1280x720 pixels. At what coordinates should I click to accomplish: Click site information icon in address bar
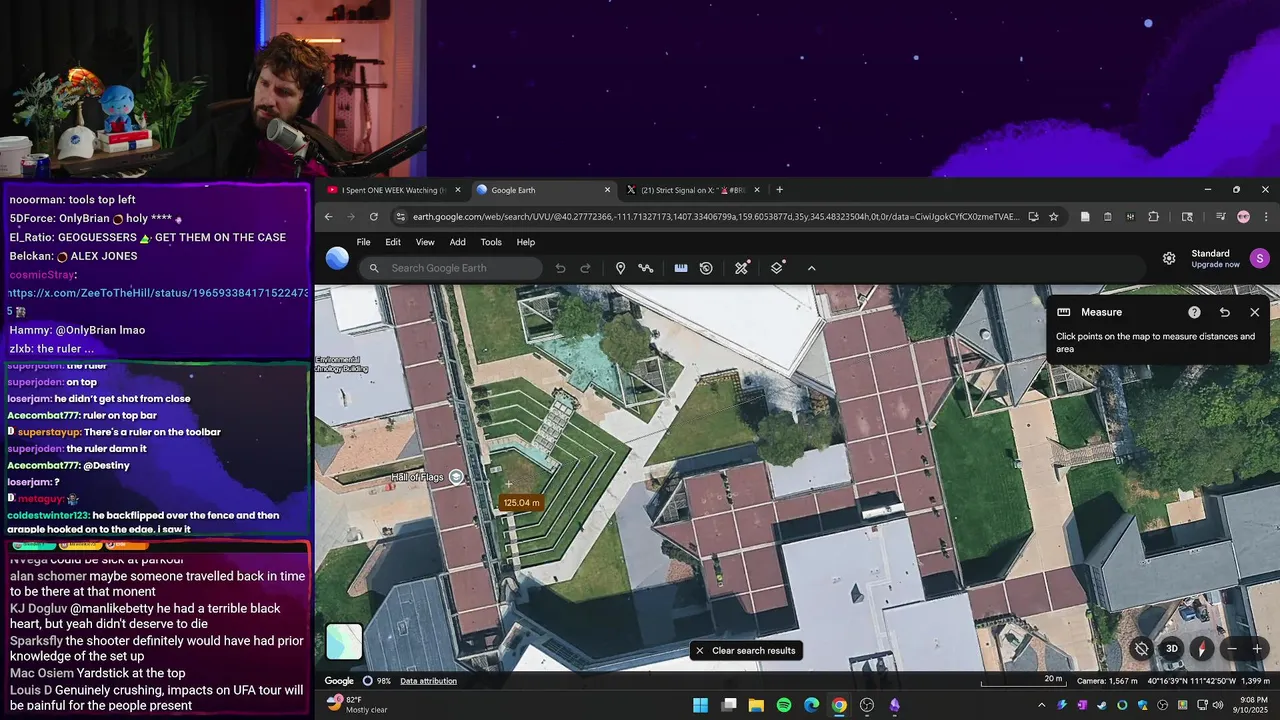click(x=400, y=216)
